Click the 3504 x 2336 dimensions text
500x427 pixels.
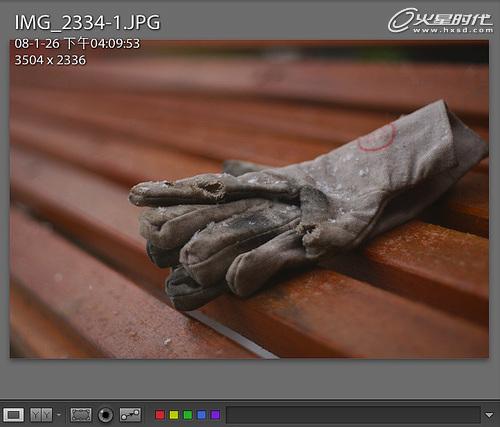click(50, 60)
